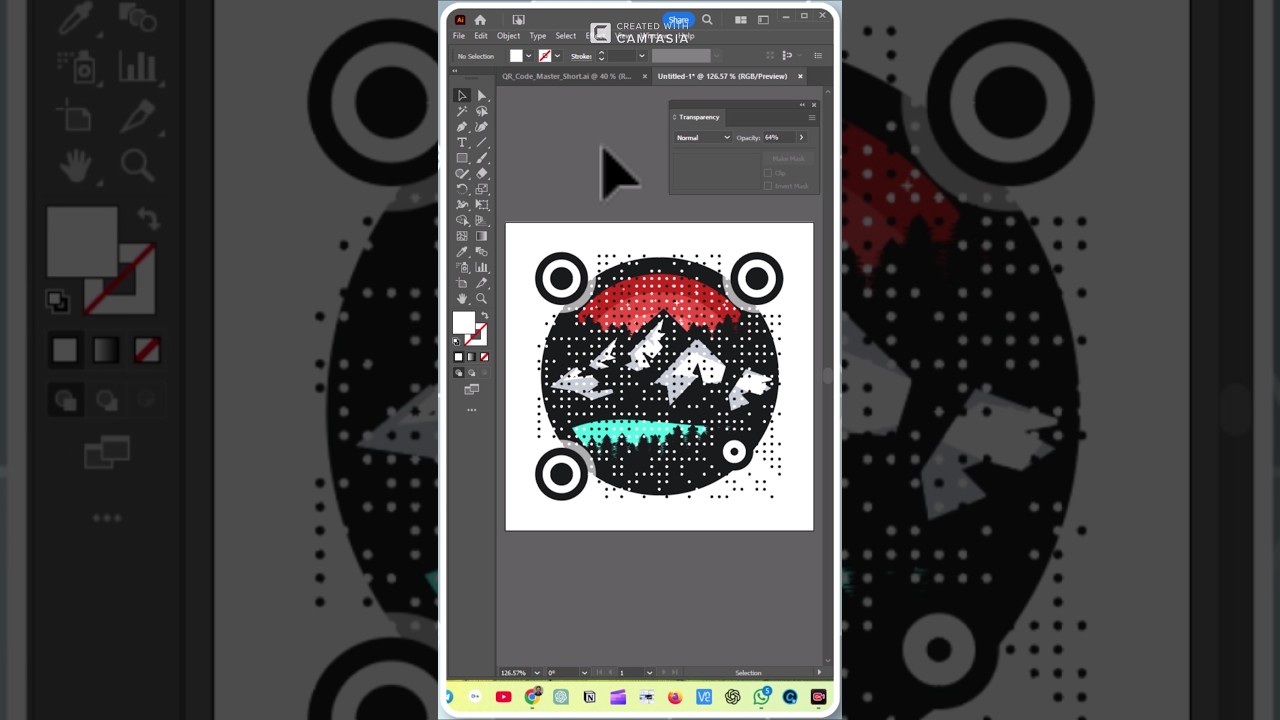Open the zoom level dropdown at 126.57%
Viewport: 1280px width, 720px height.
tap(537, 673)
